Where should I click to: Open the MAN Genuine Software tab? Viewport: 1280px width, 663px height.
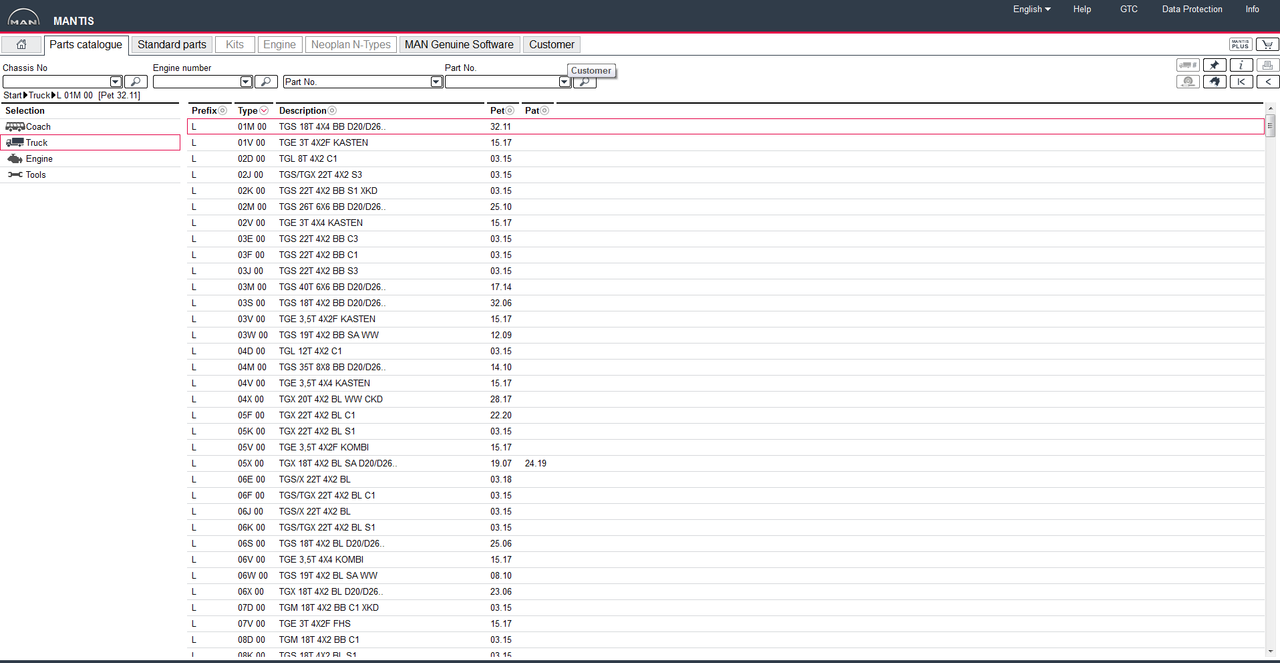459,45
